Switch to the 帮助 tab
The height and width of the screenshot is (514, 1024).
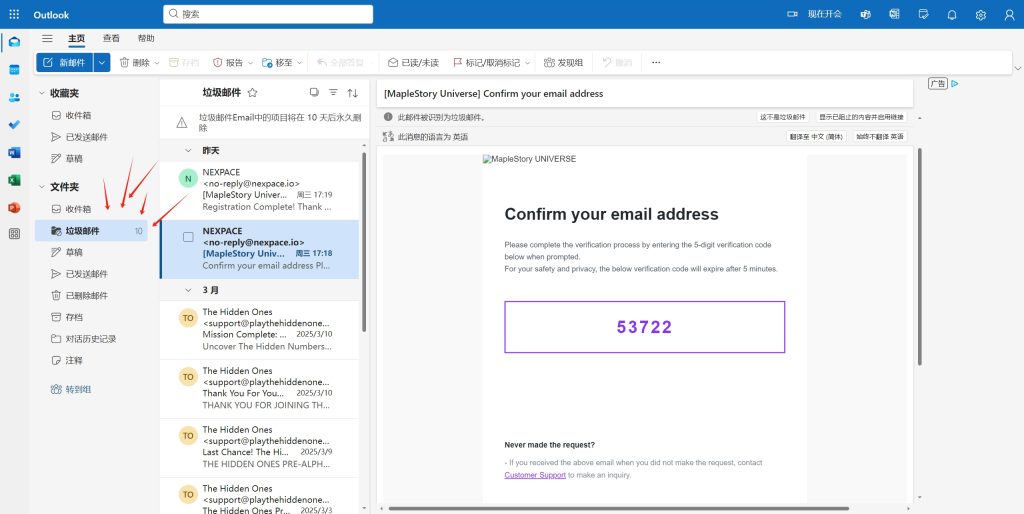click(x=146, y=39)
